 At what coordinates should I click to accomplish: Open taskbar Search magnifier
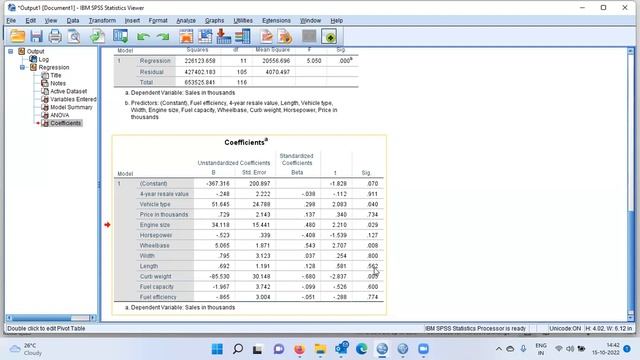coord(238,349)
